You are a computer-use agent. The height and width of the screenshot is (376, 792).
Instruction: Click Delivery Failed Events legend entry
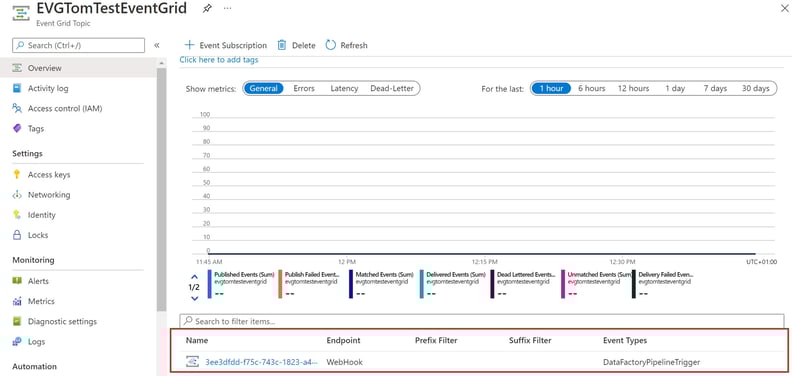tap(663, 284)
